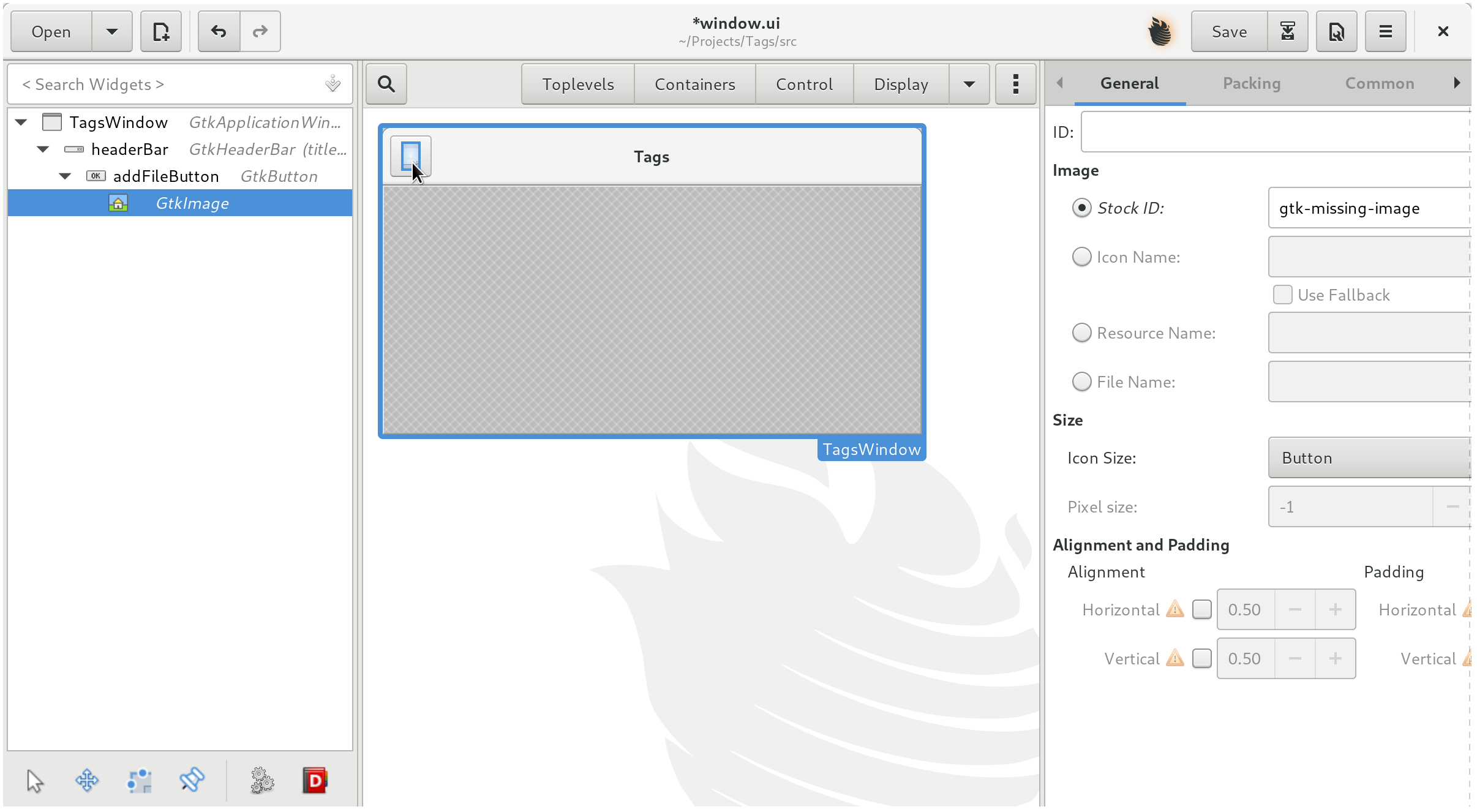1477x812 pixels.
Task: Enable the Horizontal alignment checkbox
Action: point(1202,609)
